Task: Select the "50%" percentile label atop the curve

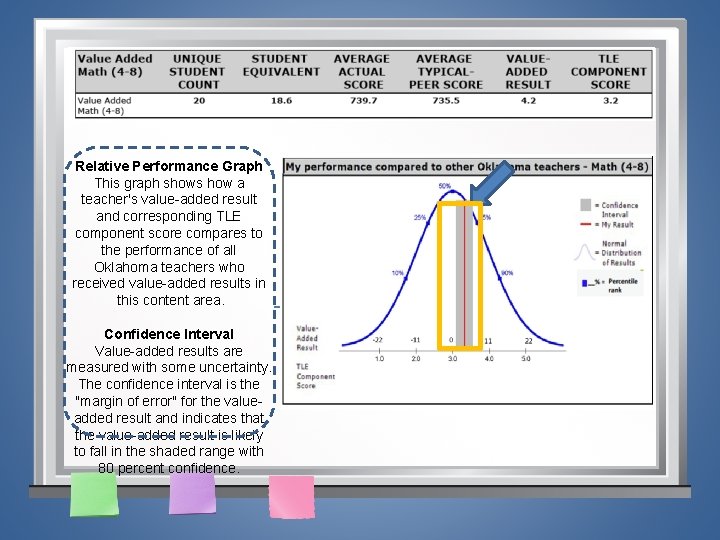Action: 444,186
